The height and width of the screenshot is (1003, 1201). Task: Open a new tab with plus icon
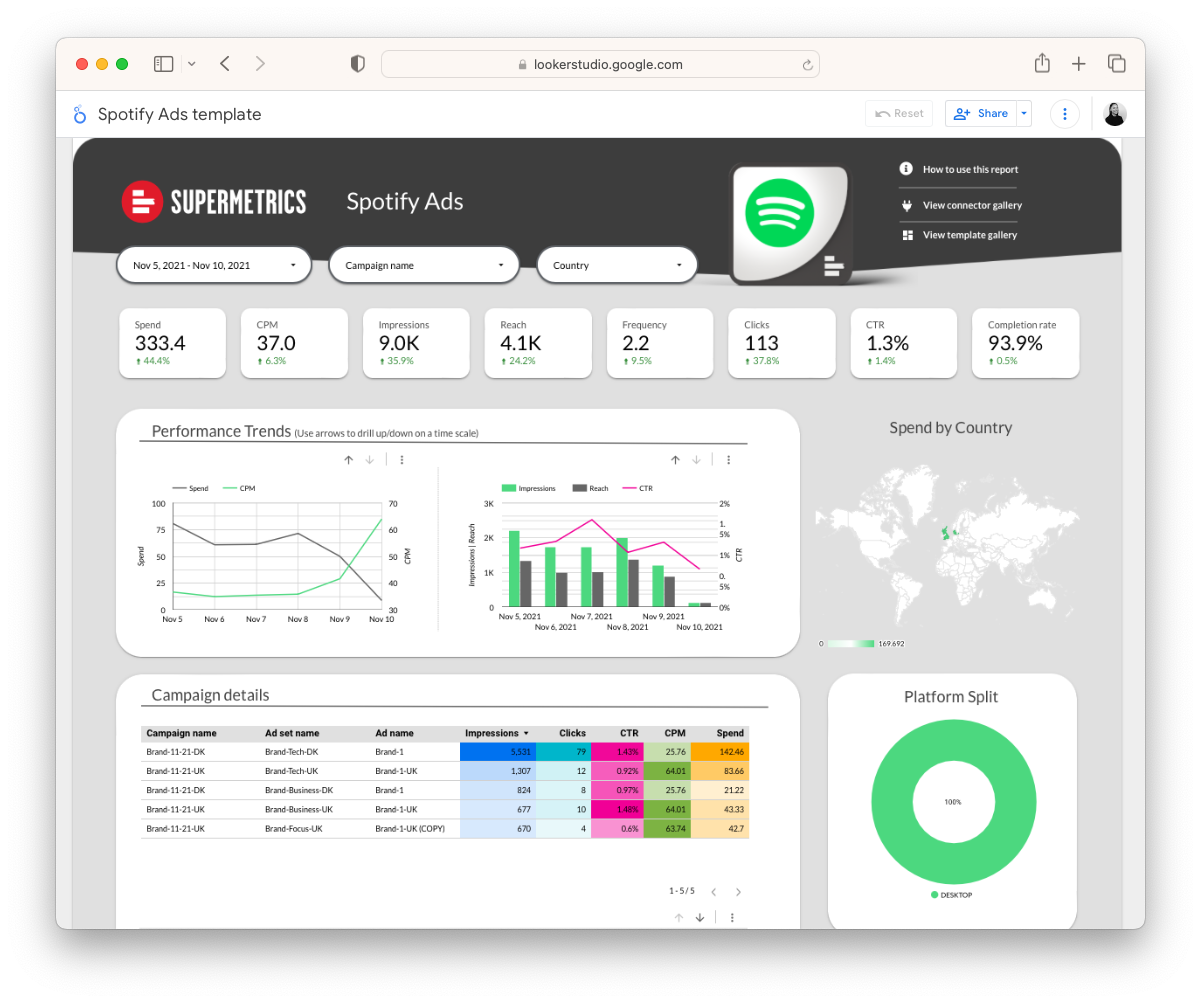(1078, 64)
